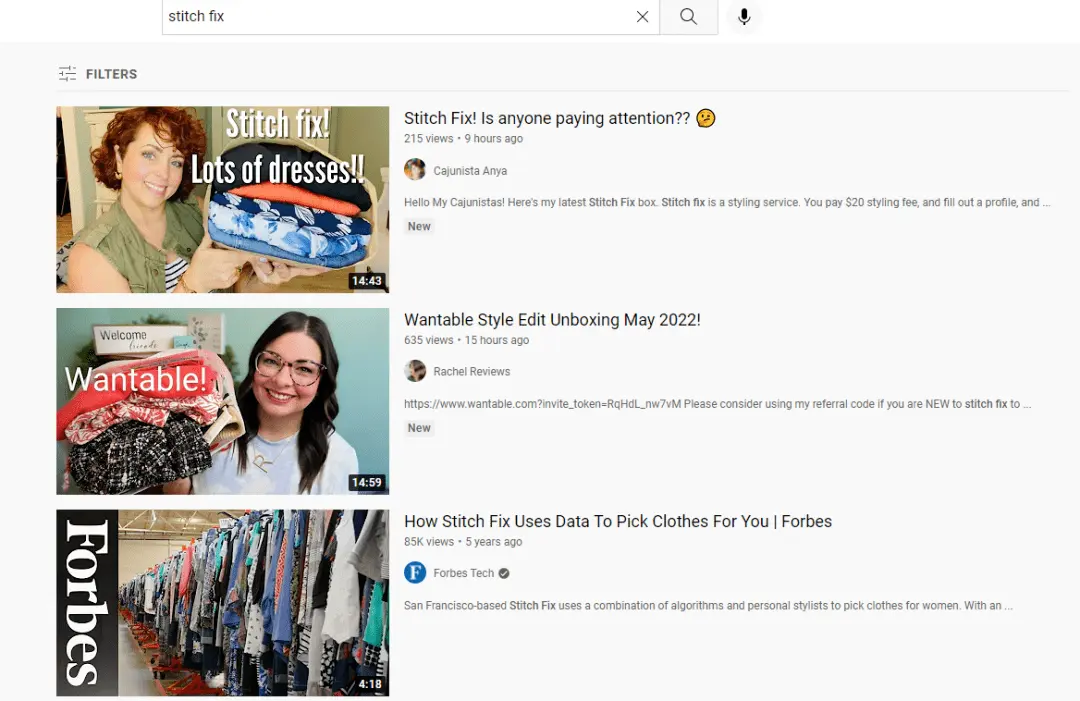Viewport: 1080px width, 701px height.
Task: Open the Wantable video thumbnail
Action: pyautogui.click(x=222, y=401)
